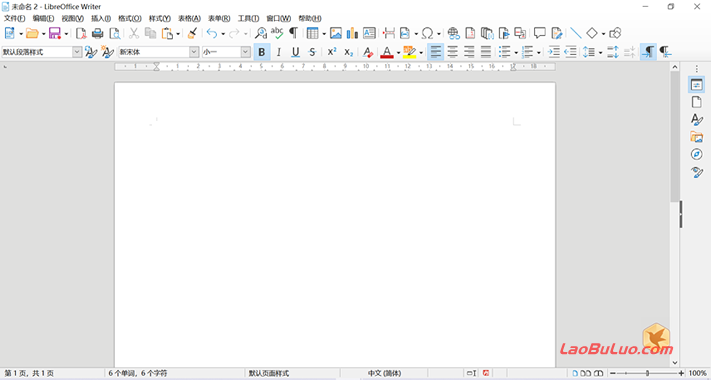Open the 编辑(E) menu

coord(43,19)
